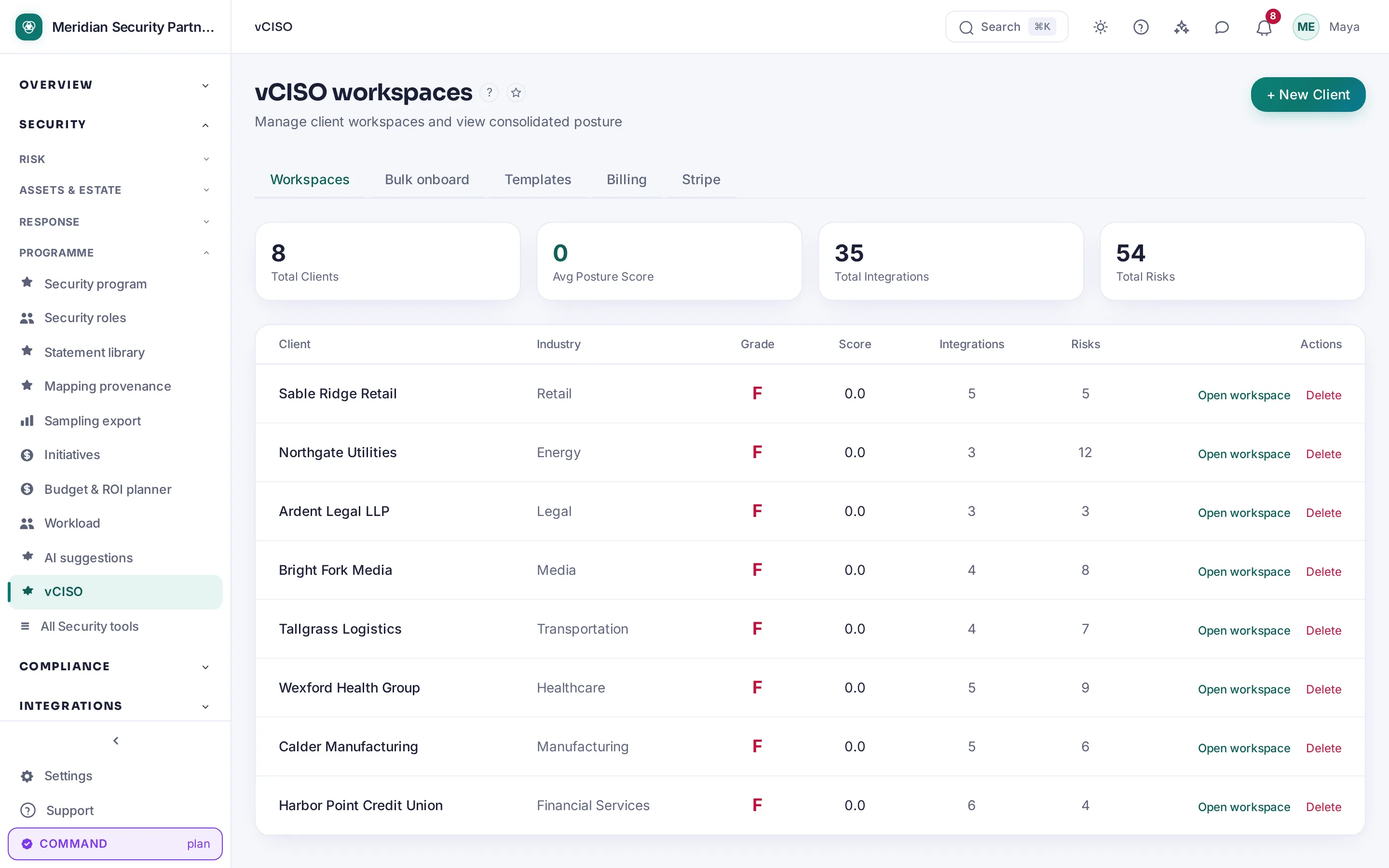Expand the OVERVIEW section

(115, 85)
